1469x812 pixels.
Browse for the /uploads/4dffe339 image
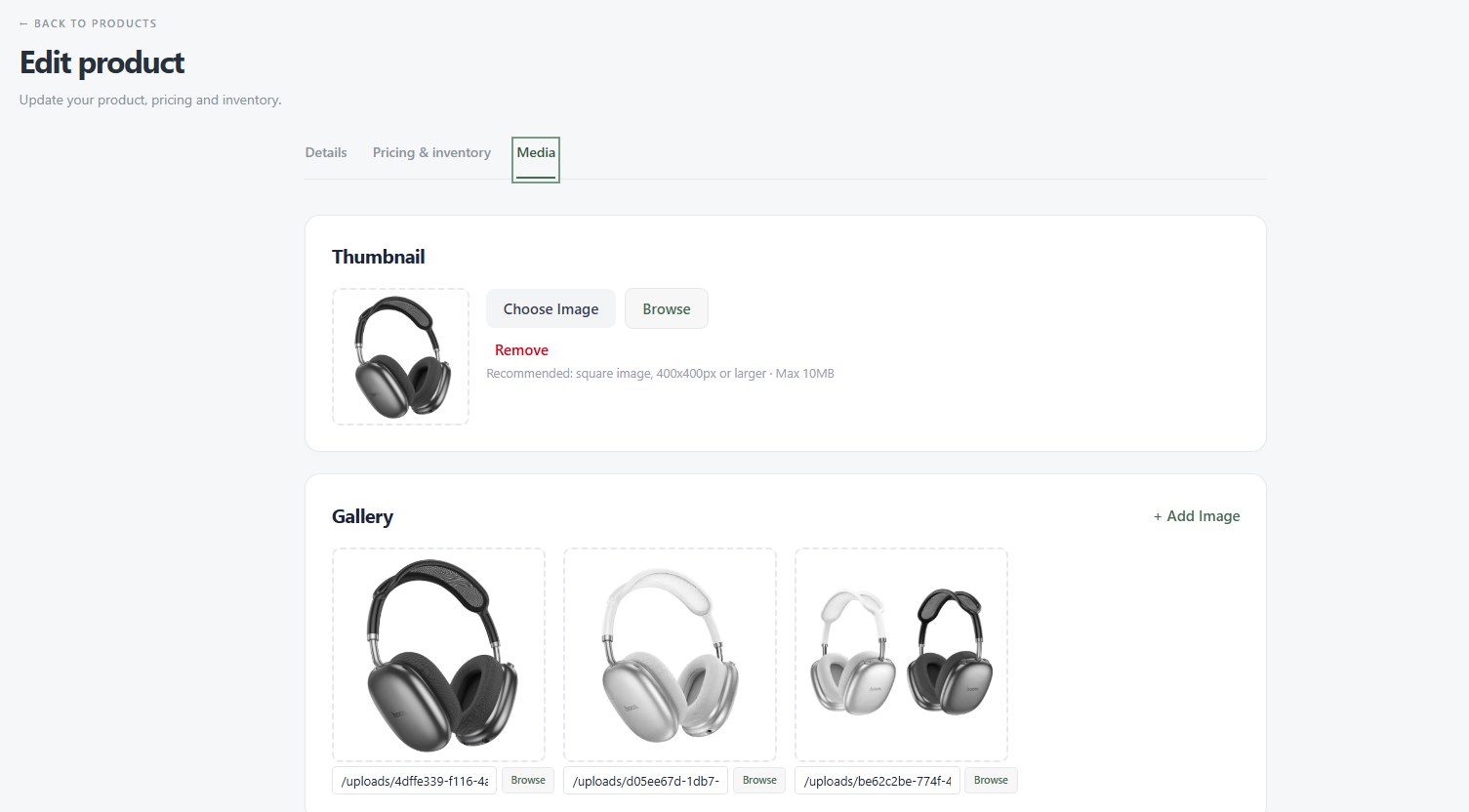coord(528,780)
